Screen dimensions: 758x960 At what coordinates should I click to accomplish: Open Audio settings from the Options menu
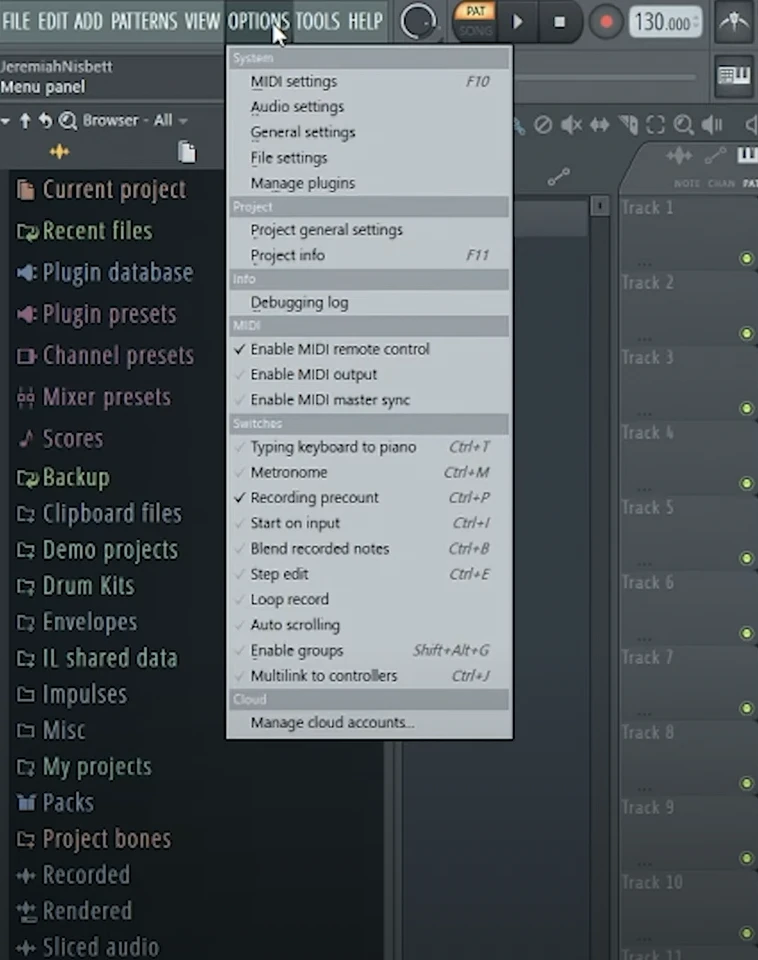pos(297,107)
